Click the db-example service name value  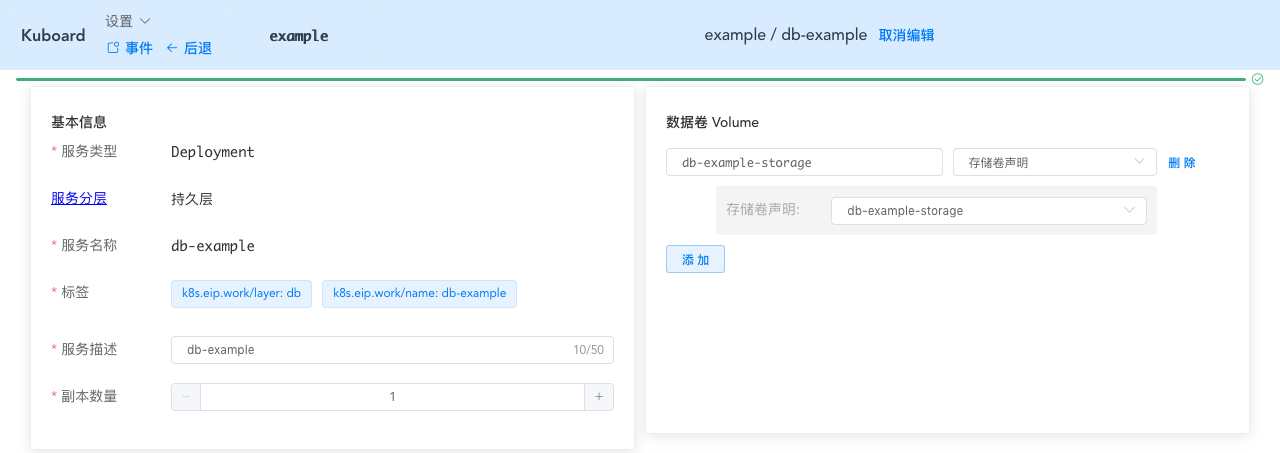(213, 246)
